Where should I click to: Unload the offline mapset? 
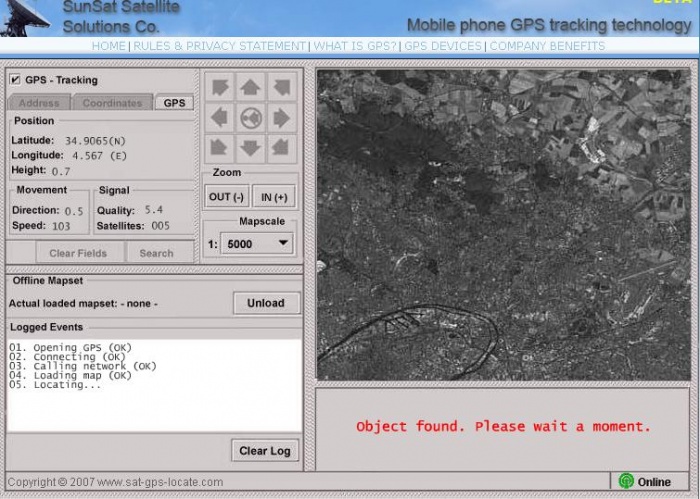[266, 303]
